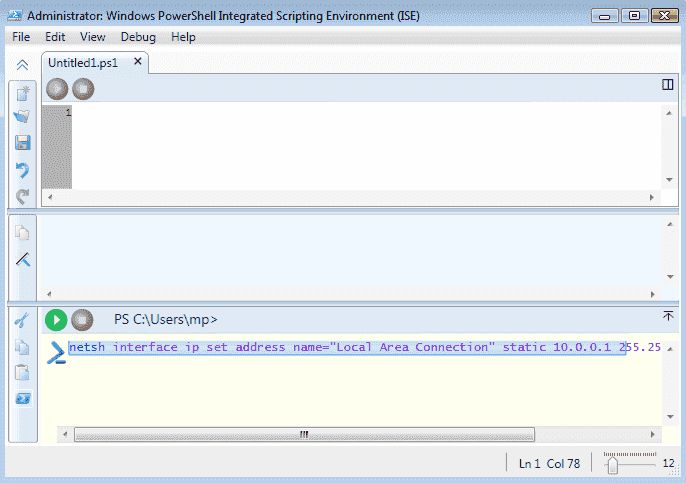Click the Copy icon in command pane sidebar
Screen dimensions: 686x483
[22, 346]
